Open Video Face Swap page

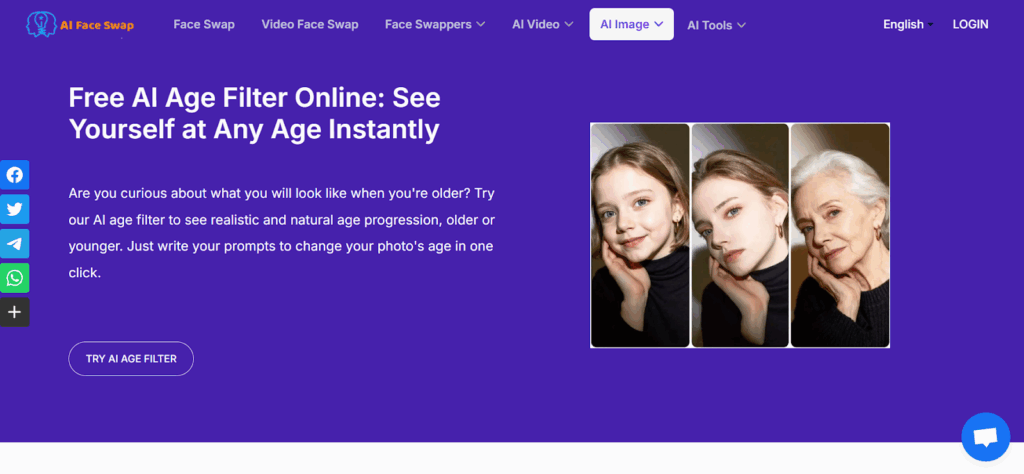point(310,24)
